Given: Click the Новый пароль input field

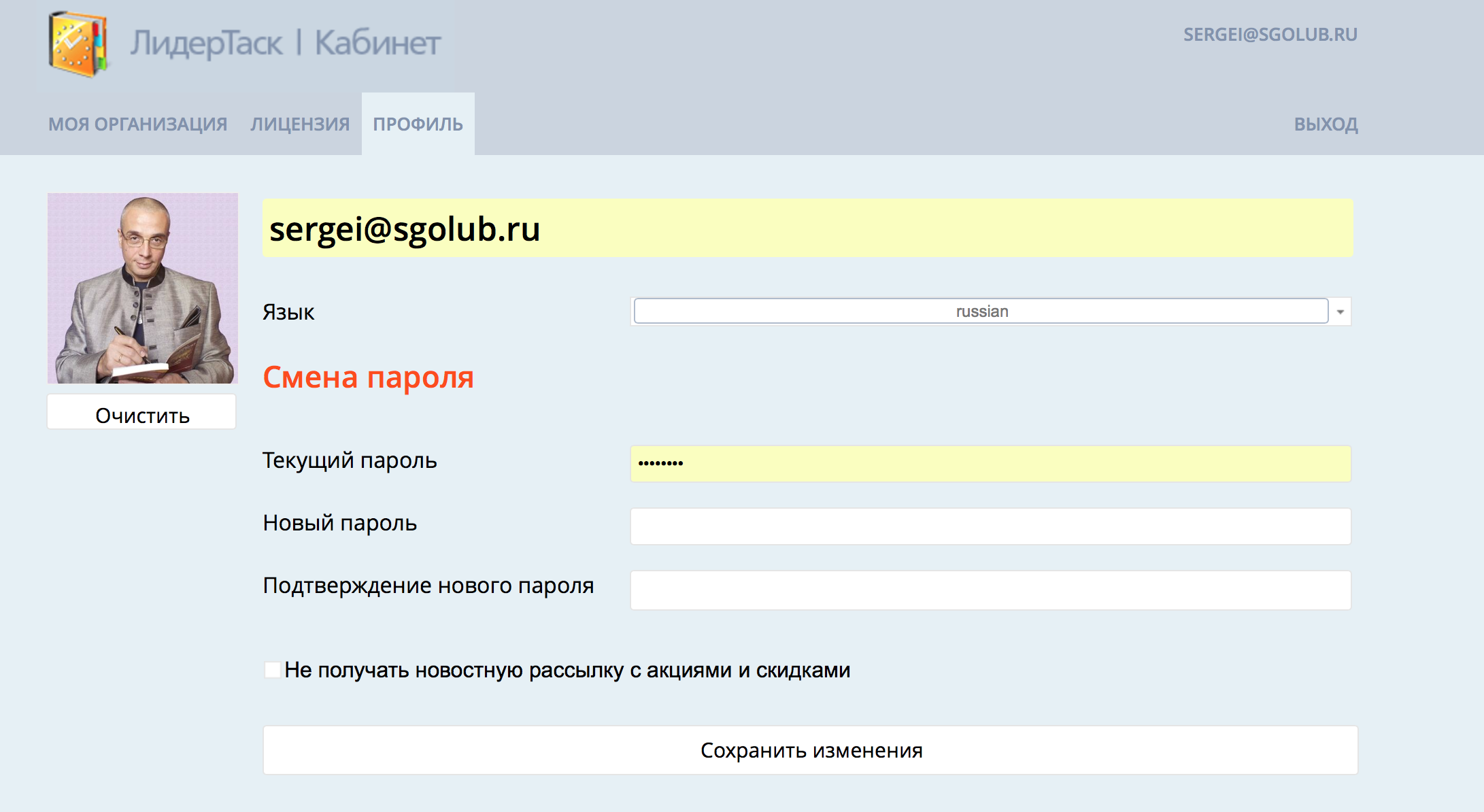Looking at the screenshot, I should click(x=990, y=526).
